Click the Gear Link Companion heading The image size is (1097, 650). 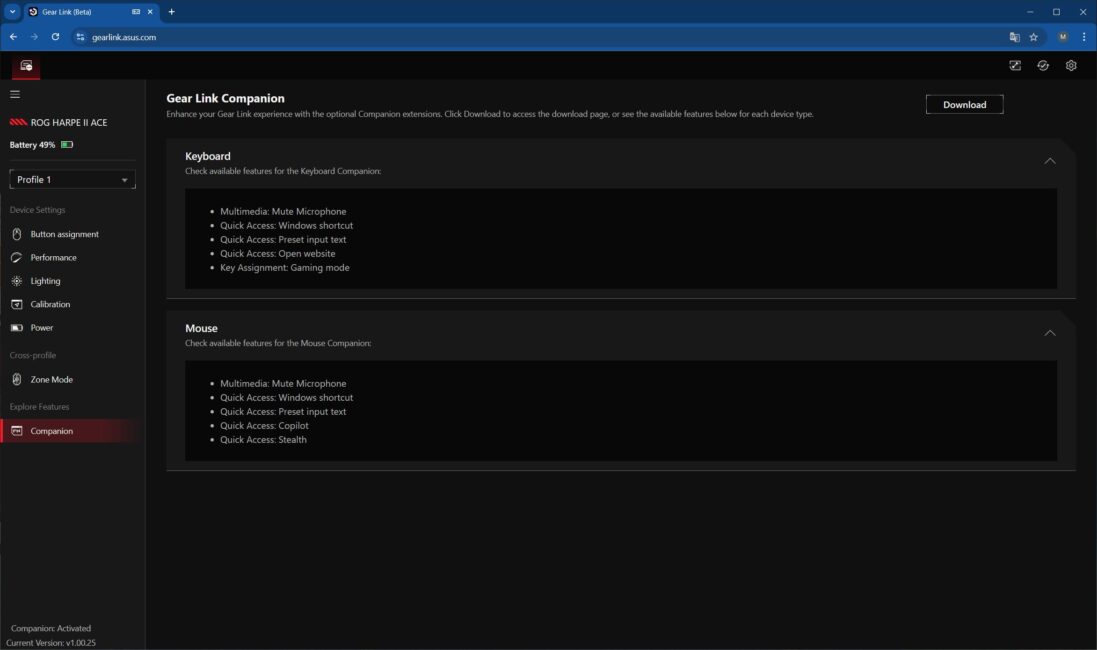click(225, 99)
